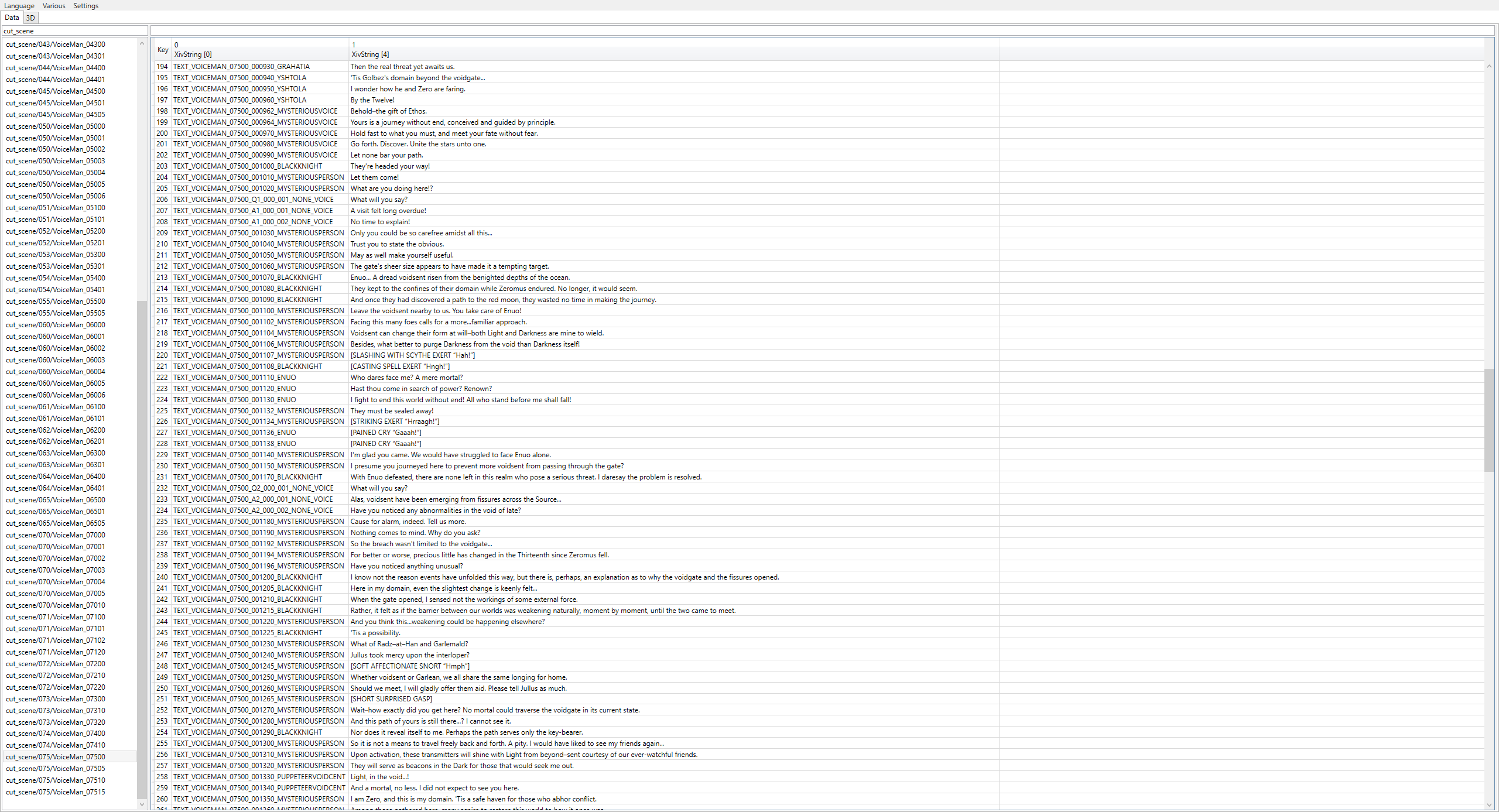Click the Key column header
The image size is (1499, 812).
[x=162, y=50]
